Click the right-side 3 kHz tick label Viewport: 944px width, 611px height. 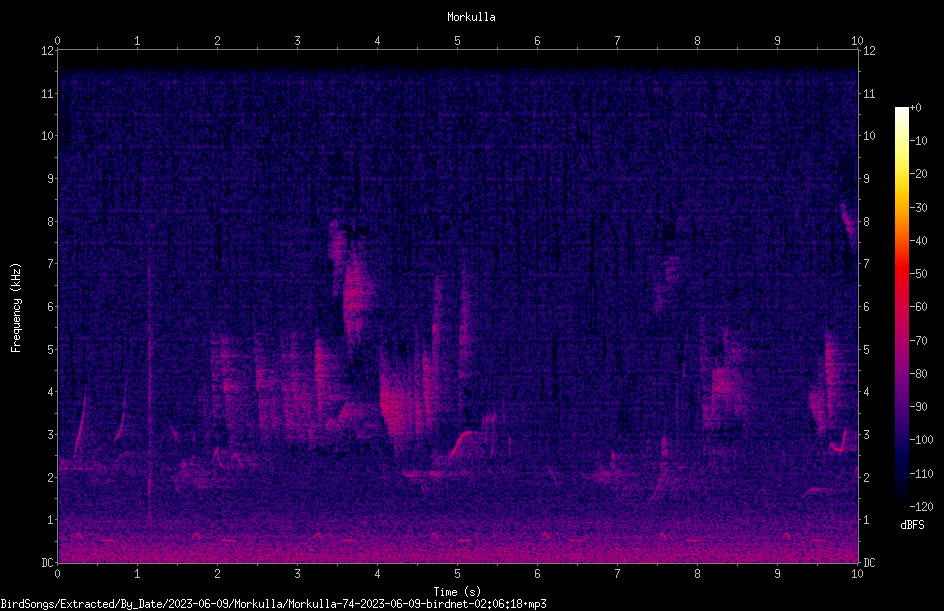[x=866, y=435]
